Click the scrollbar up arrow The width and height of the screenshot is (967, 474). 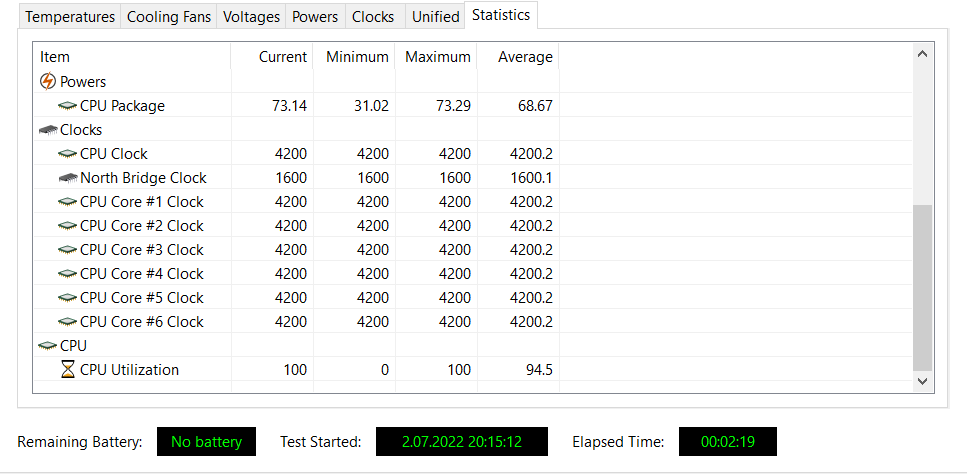pyautogui.click(x=923, y=54)
